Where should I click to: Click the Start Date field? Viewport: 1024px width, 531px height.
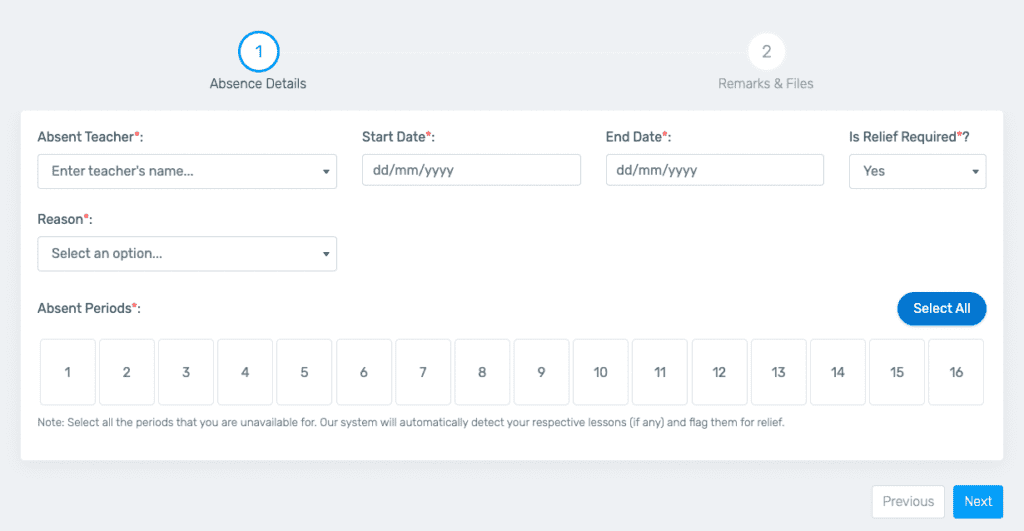point(471,170)
